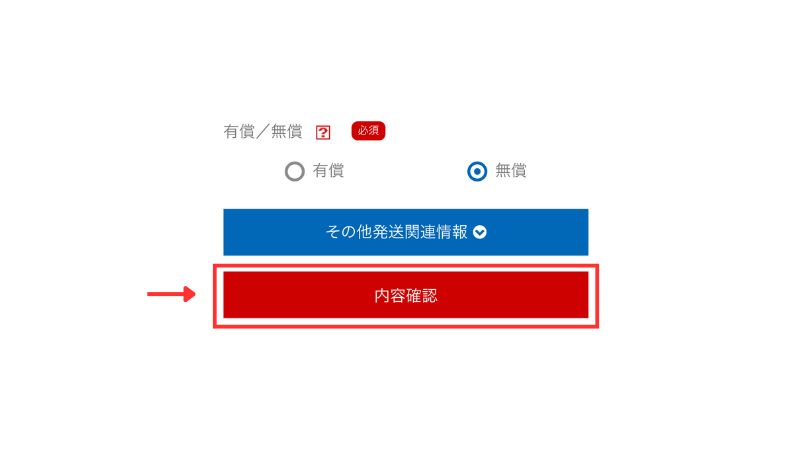Click the red 必須 required badge
Image resolution: width=812 pixels, height=457 pixels.
click(x=368, y=131)
